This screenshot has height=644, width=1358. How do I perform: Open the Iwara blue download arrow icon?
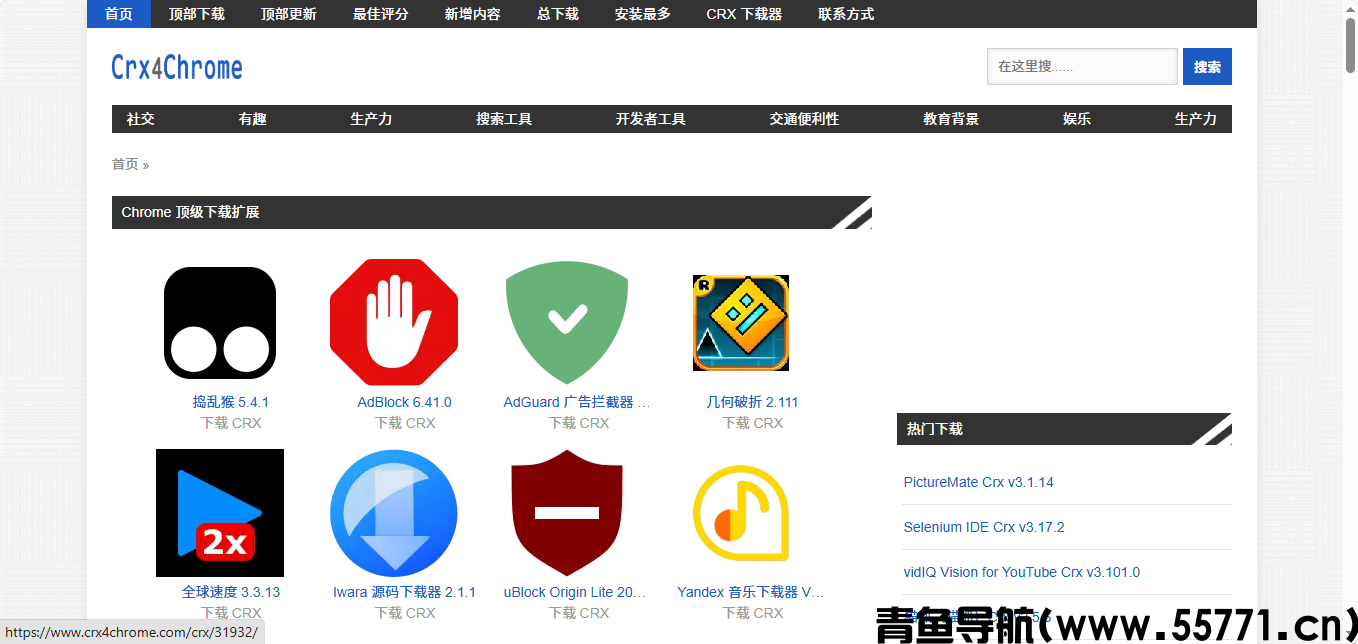pos(394,513)
